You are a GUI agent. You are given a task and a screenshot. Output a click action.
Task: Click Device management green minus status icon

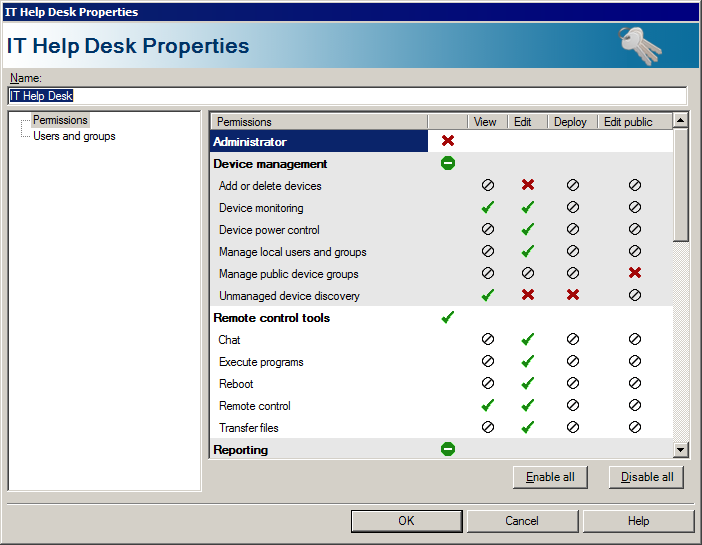pos(448,164)
